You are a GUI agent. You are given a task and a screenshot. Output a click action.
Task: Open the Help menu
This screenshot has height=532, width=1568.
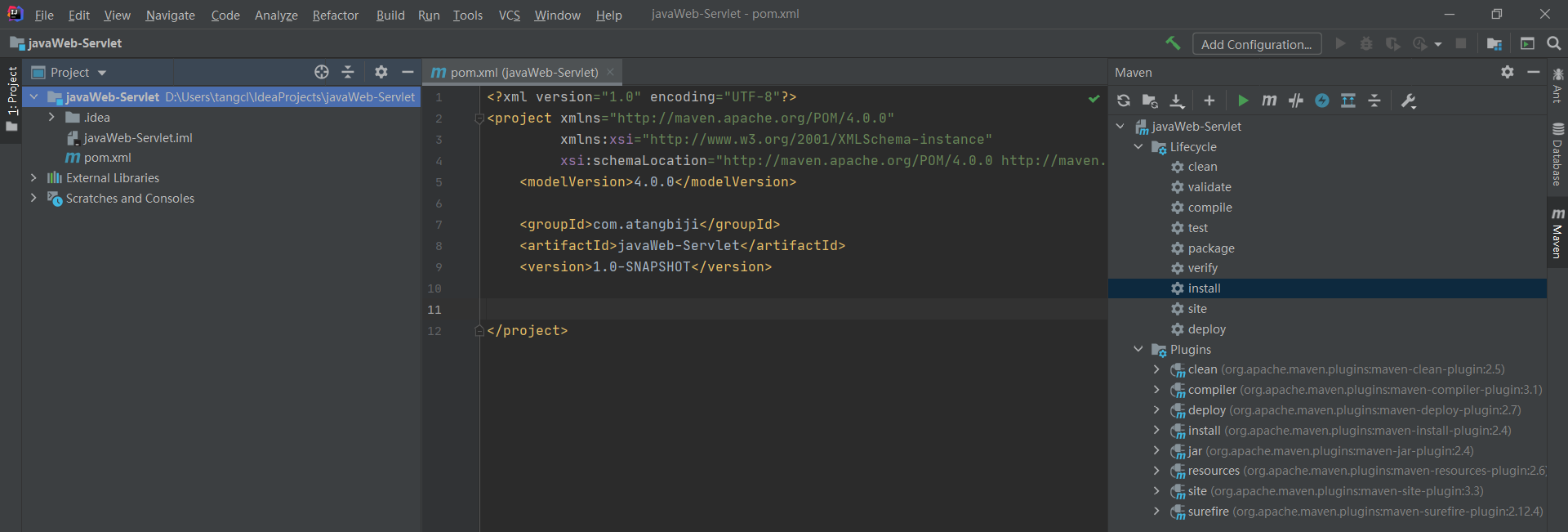coord(608,15)
